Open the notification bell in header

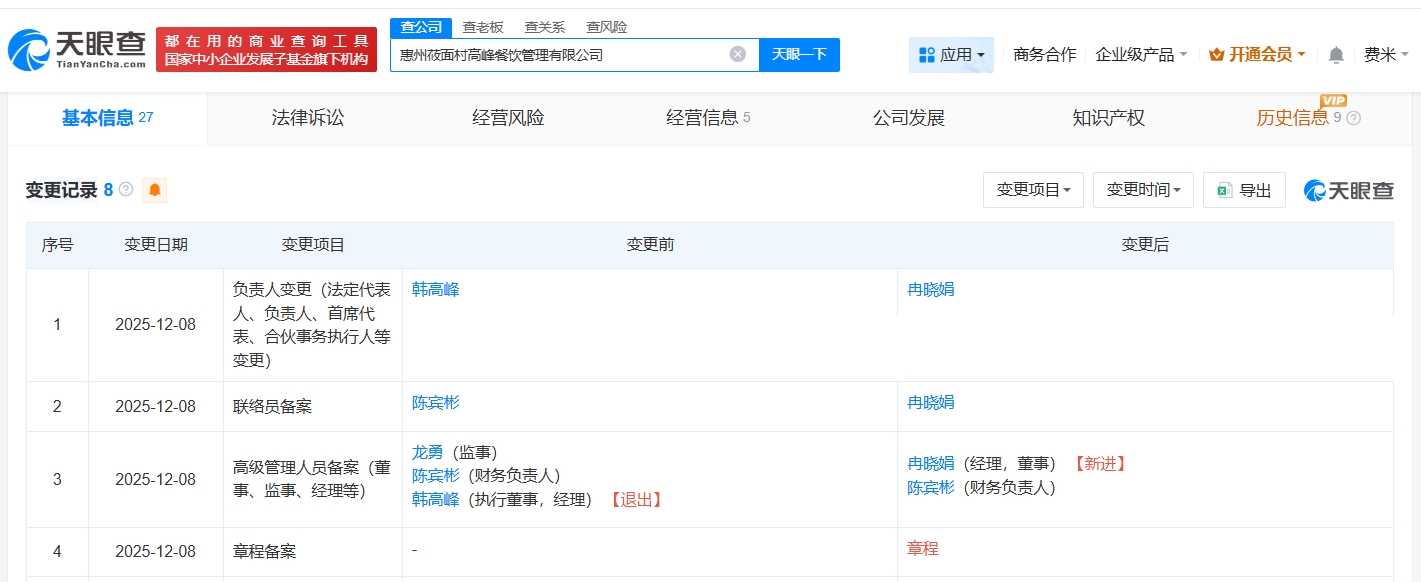1336,55
